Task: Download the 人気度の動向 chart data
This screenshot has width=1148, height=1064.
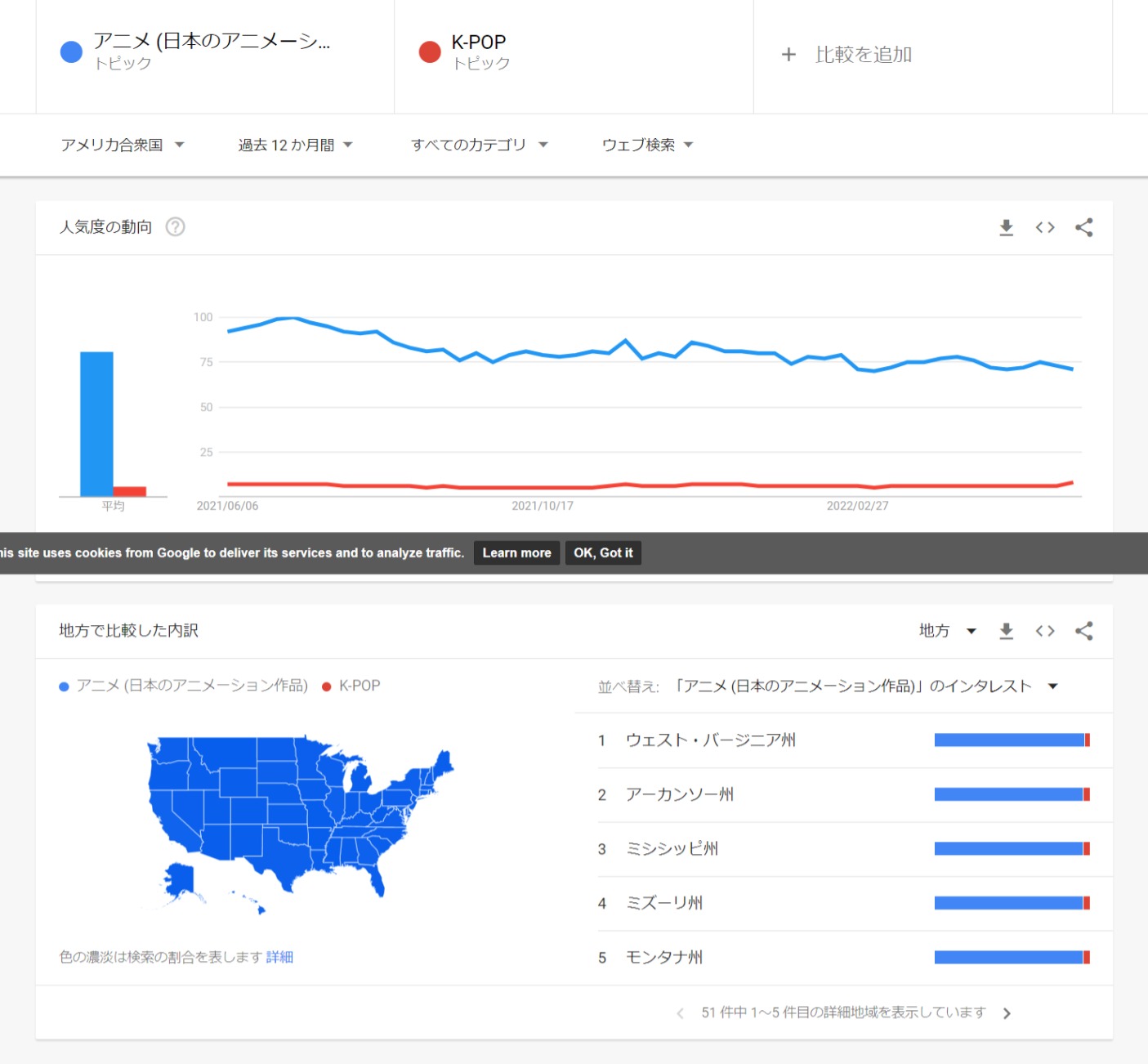Action: 1006,227
